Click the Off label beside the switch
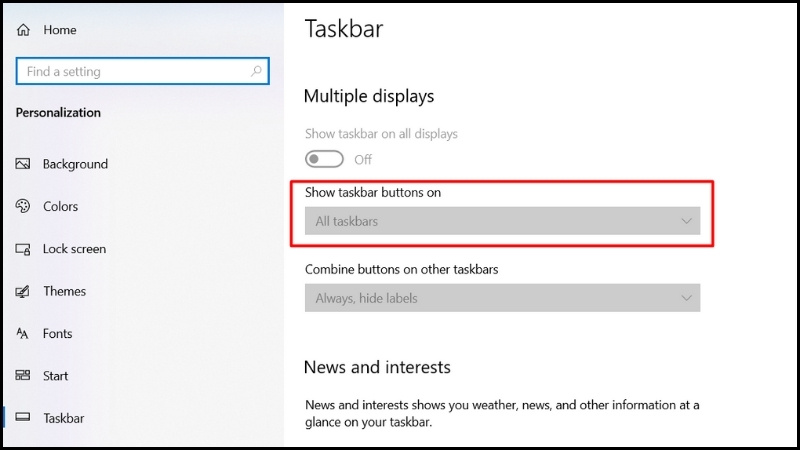The width and height of the screenshot is (800, 450). coord(363,160)
